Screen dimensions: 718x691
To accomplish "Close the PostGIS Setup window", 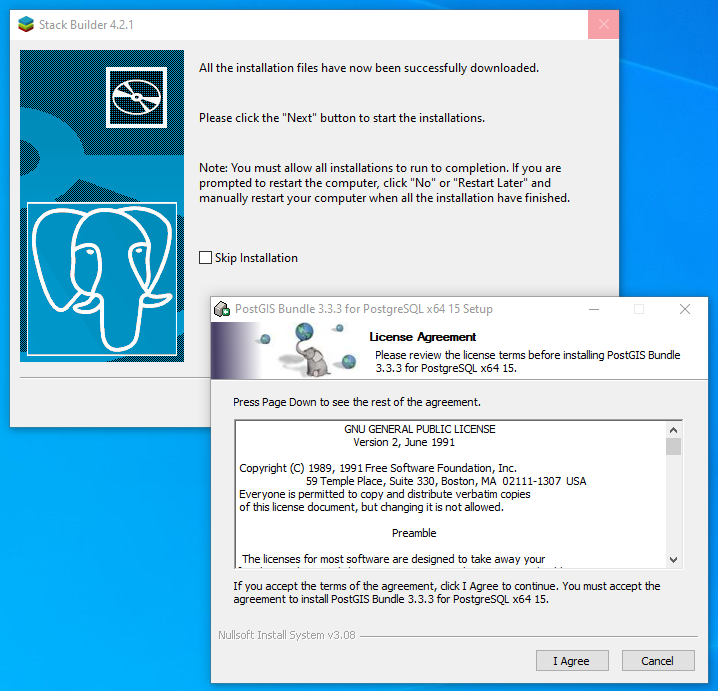I will [685, 310].
